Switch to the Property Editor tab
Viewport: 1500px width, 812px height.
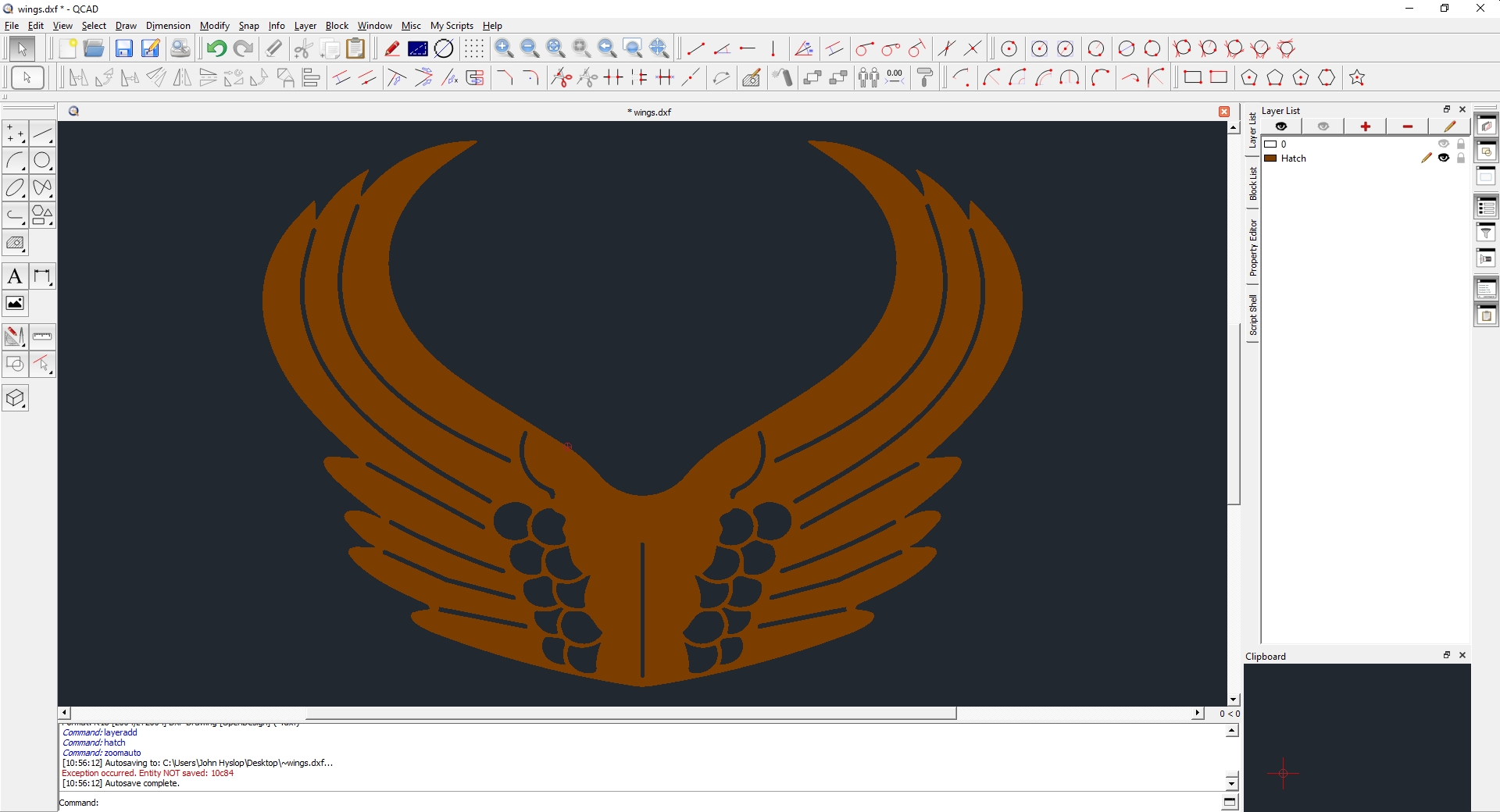(x=1253, y=248)
